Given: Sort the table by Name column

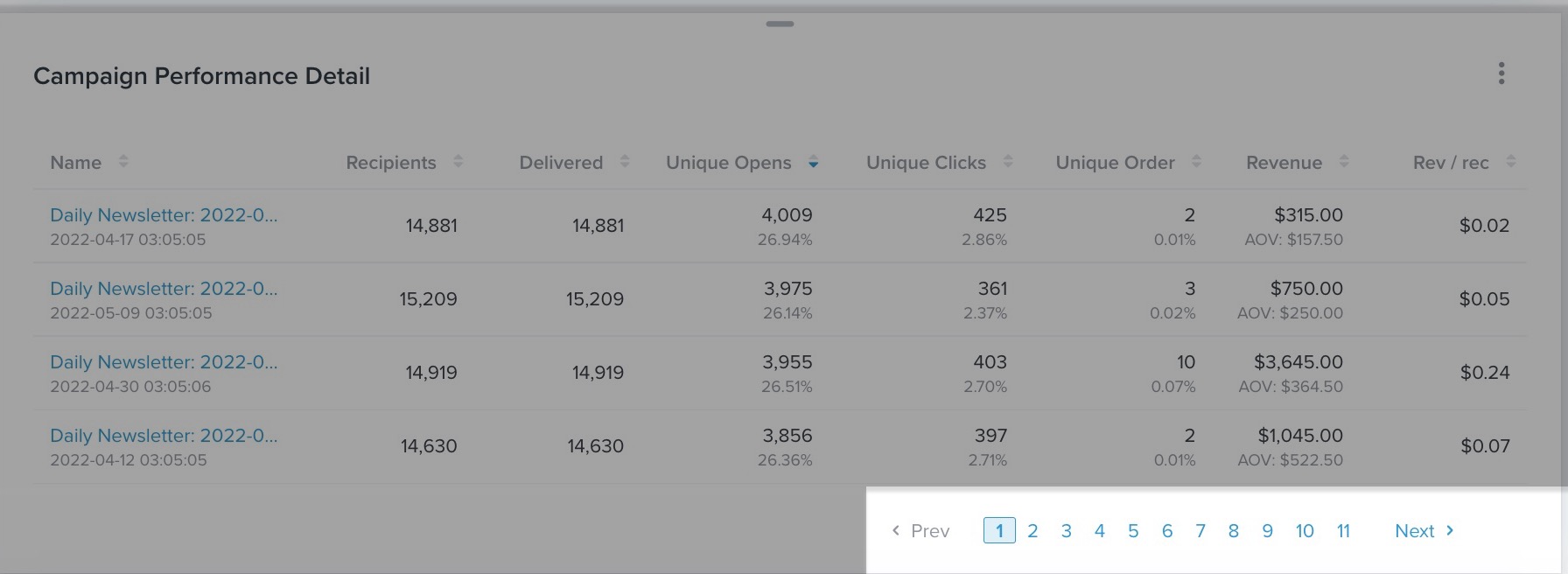Looking at the screenshot, I should click(x=122, y=162).
